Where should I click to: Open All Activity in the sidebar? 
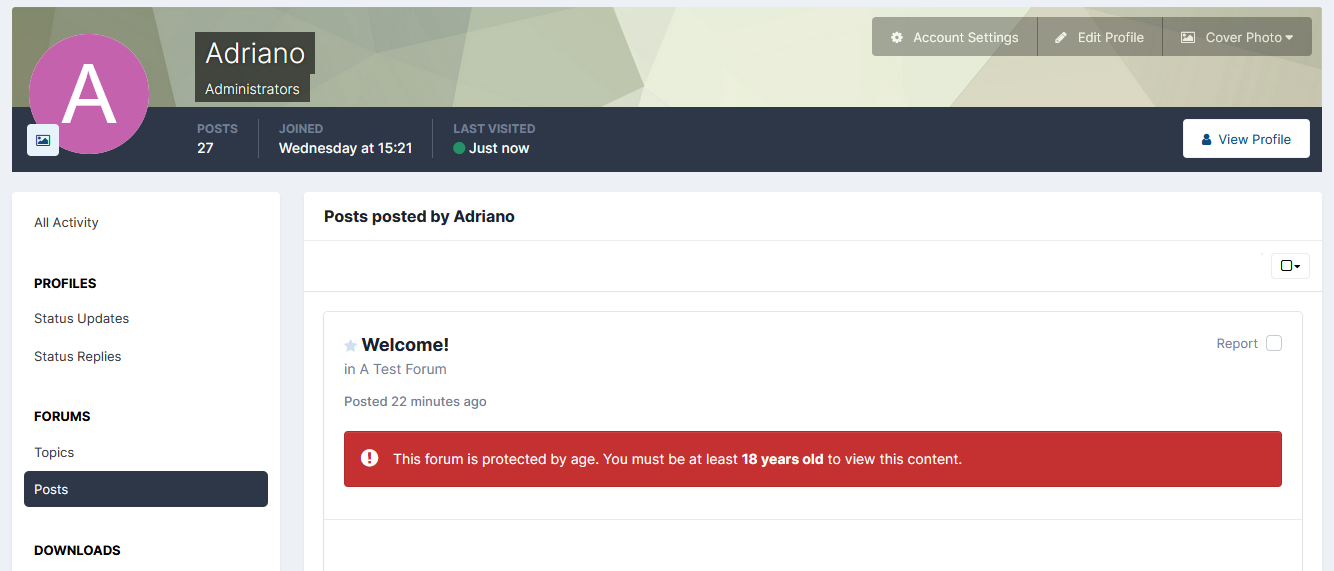pyautogui.click(x=66, y=222)
